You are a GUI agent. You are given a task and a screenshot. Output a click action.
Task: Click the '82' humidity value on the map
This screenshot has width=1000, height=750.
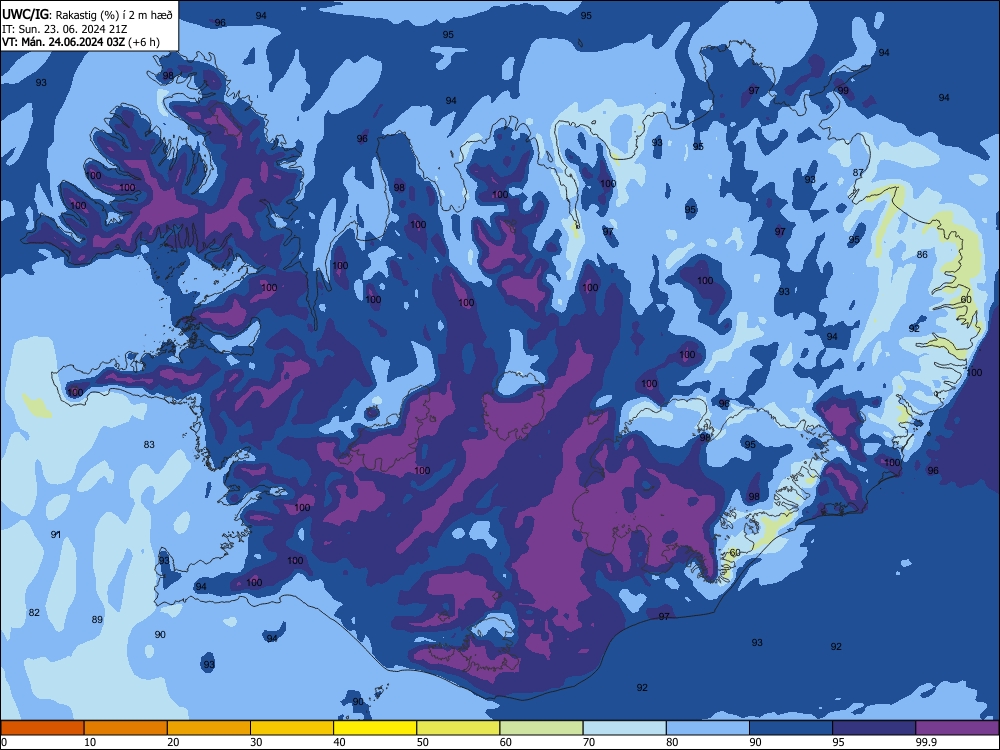[34, 612]
